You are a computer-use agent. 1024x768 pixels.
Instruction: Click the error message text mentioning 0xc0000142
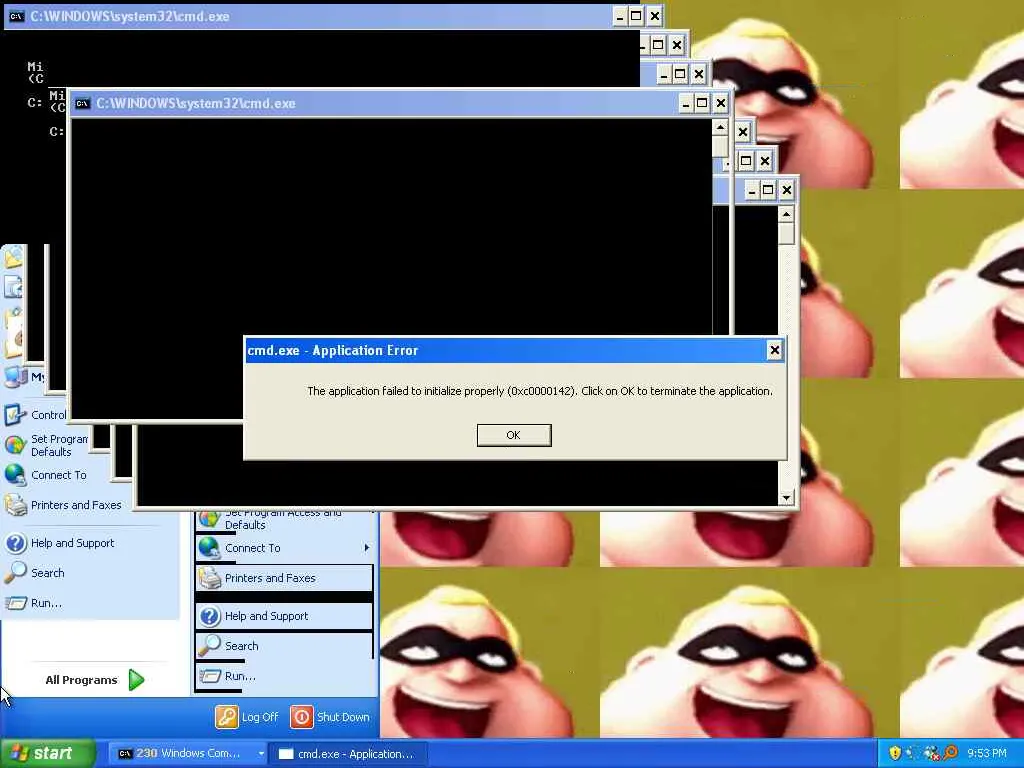[x=539, y=391]
